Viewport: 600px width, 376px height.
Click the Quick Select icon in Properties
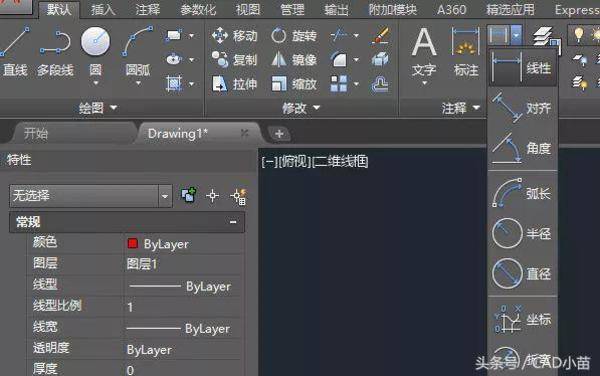pos(238,196)
